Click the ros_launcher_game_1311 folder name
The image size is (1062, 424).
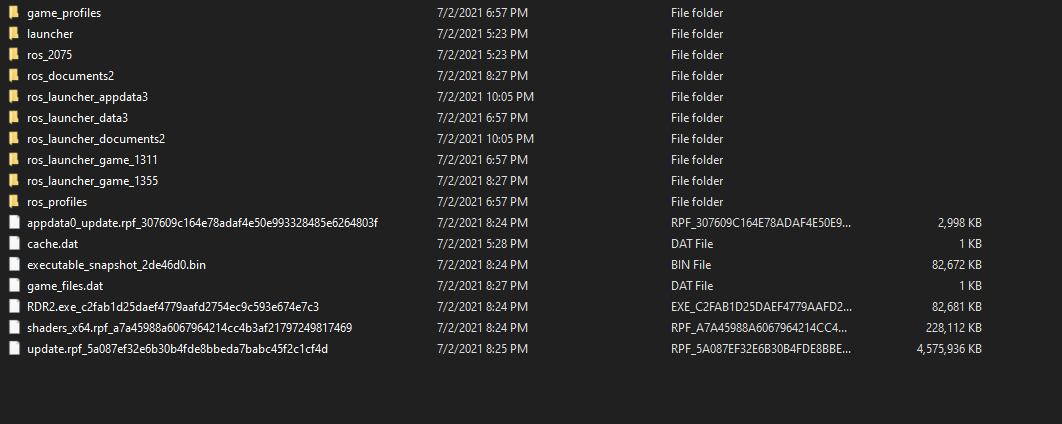[x=93, y=160]
